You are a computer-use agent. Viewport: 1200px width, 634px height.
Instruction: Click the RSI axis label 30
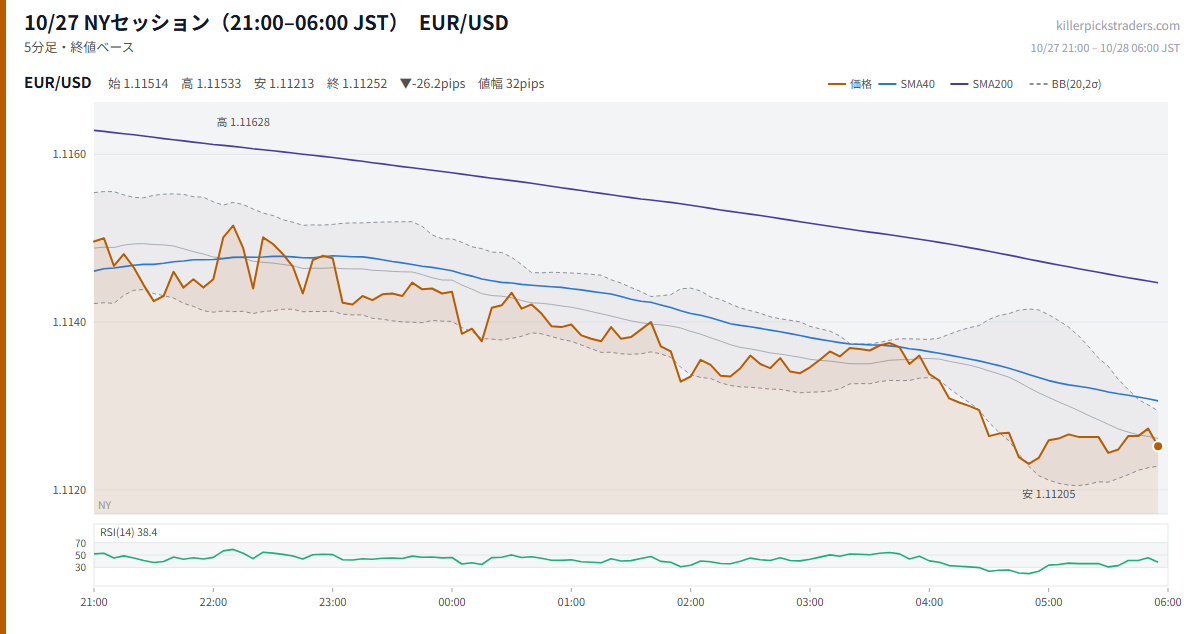[81, 567]
